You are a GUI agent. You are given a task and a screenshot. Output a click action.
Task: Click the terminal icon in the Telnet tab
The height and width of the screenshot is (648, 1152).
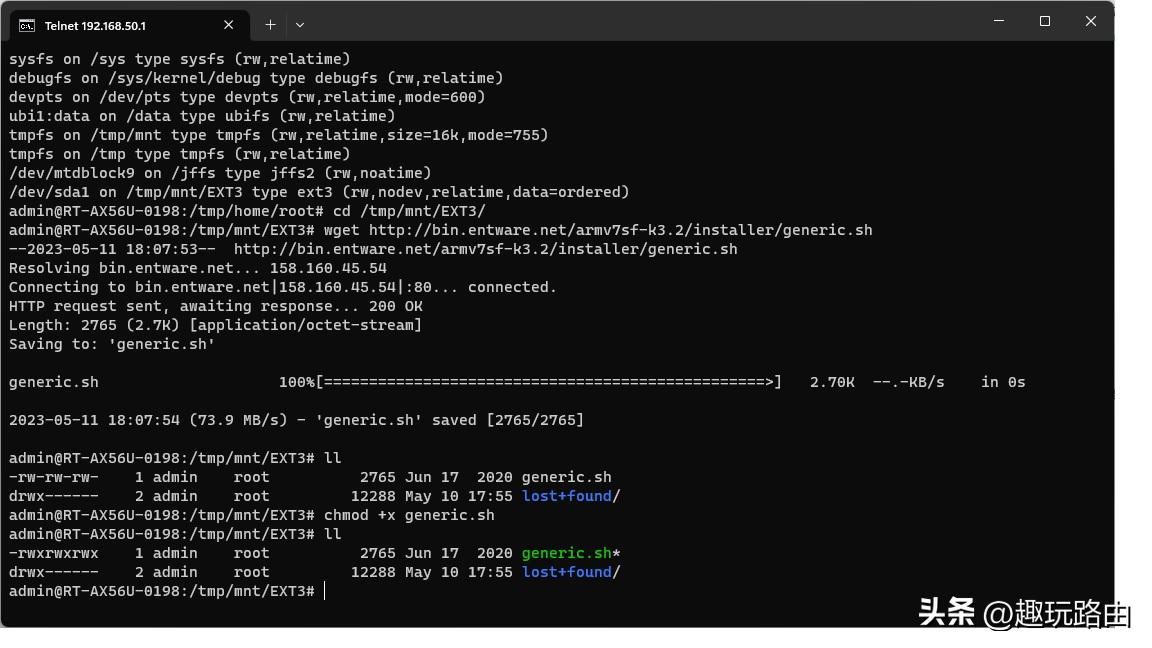click(x=27, y=25)
